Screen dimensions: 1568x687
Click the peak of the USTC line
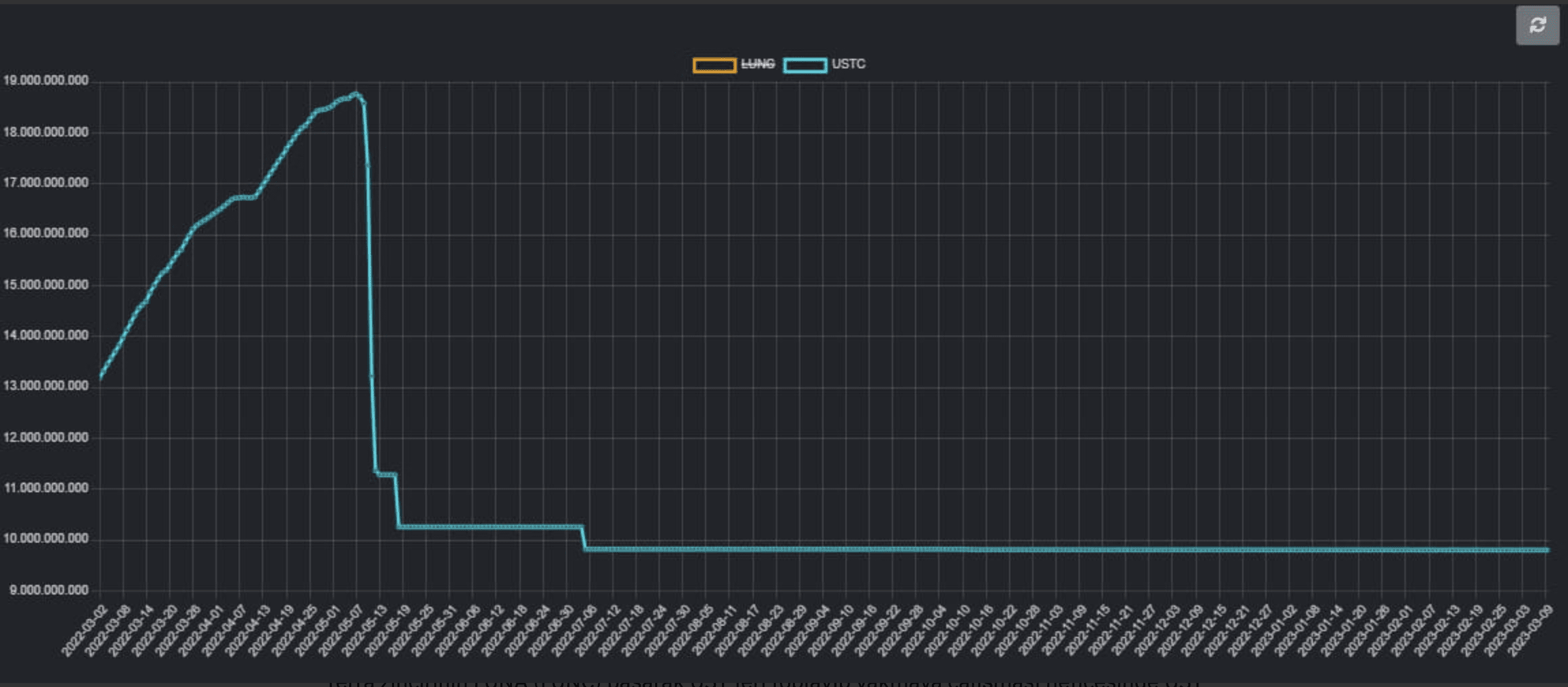click(356, 94)
